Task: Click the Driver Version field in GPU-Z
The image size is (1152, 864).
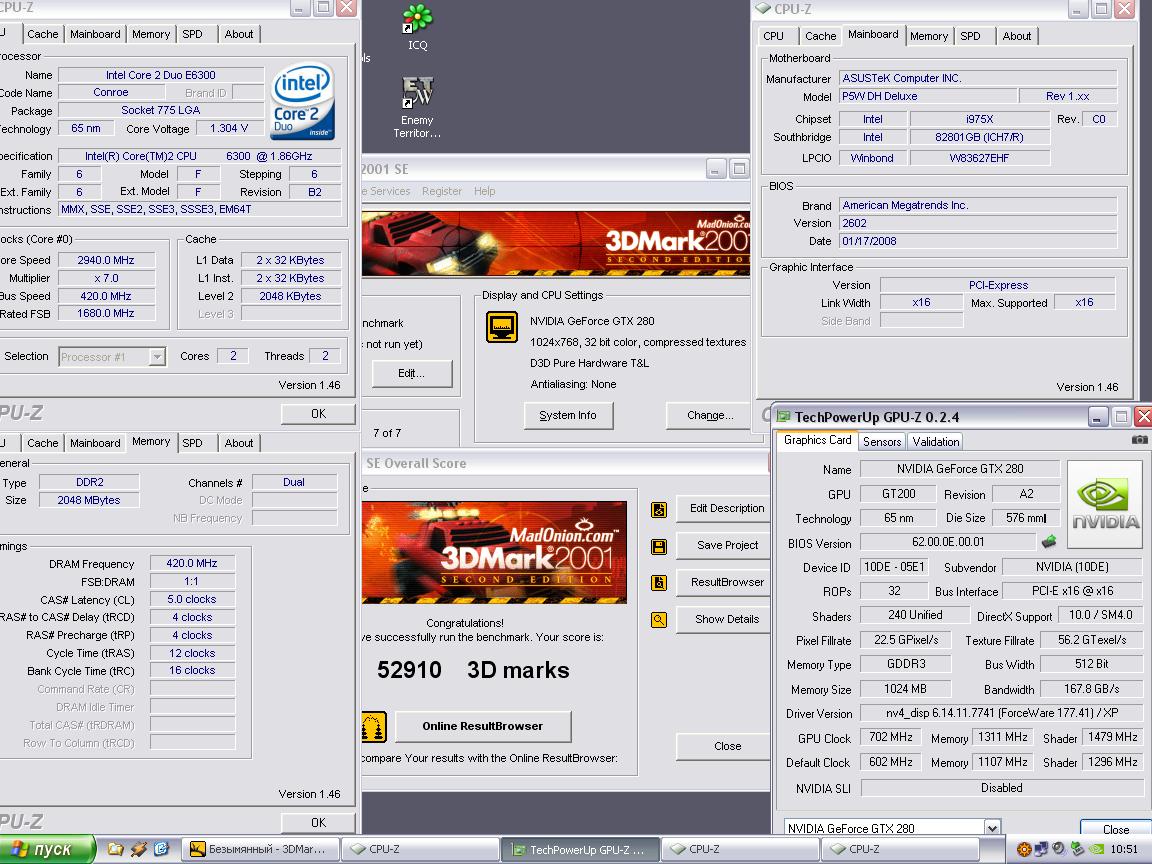Action: coord(1001,713)
